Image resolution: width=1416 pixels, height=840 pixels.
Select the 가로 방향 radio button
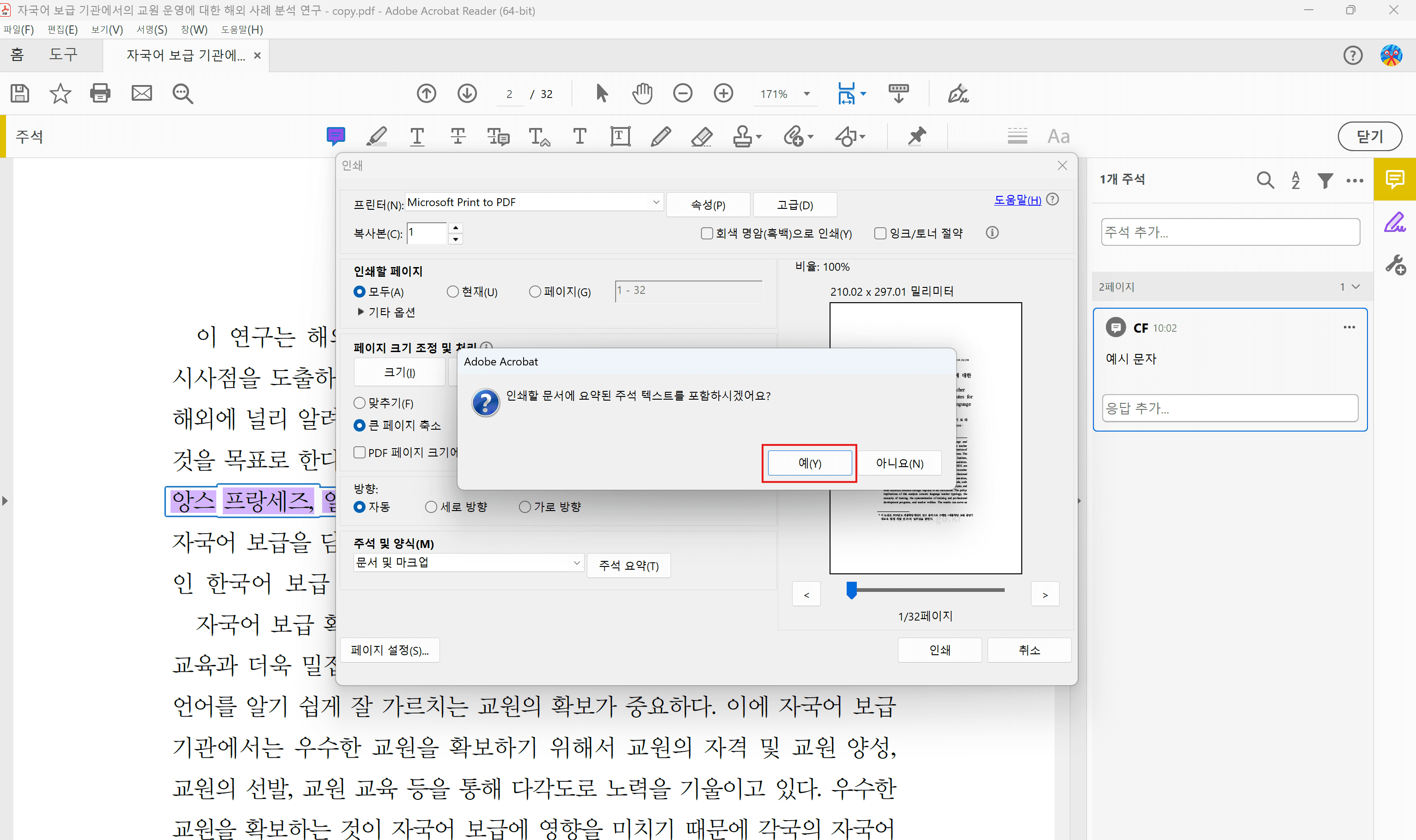(x=525, y=507)
